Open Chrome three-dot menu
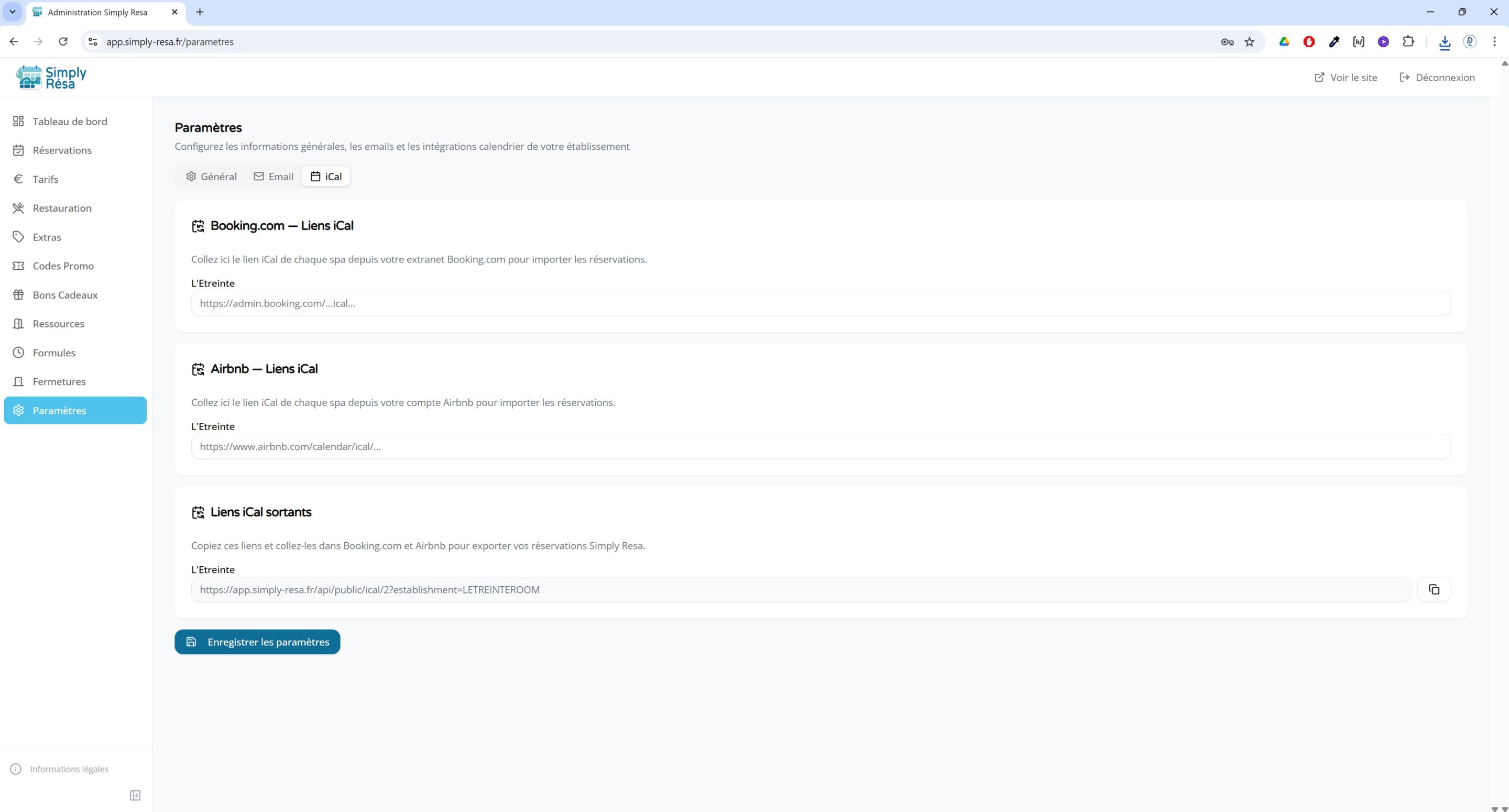 [x=1494, y=41]
